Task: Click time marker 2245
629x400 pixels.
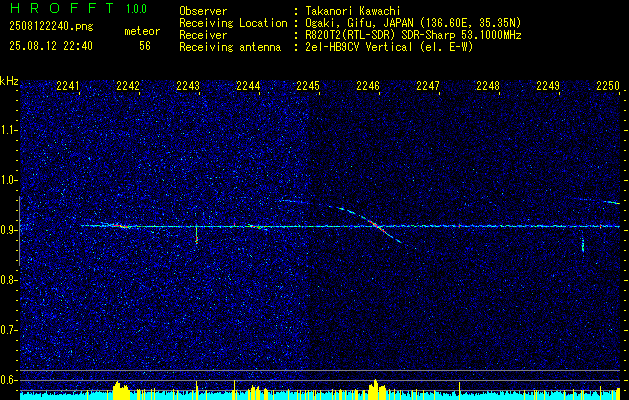Action: (x=308, y=85)
